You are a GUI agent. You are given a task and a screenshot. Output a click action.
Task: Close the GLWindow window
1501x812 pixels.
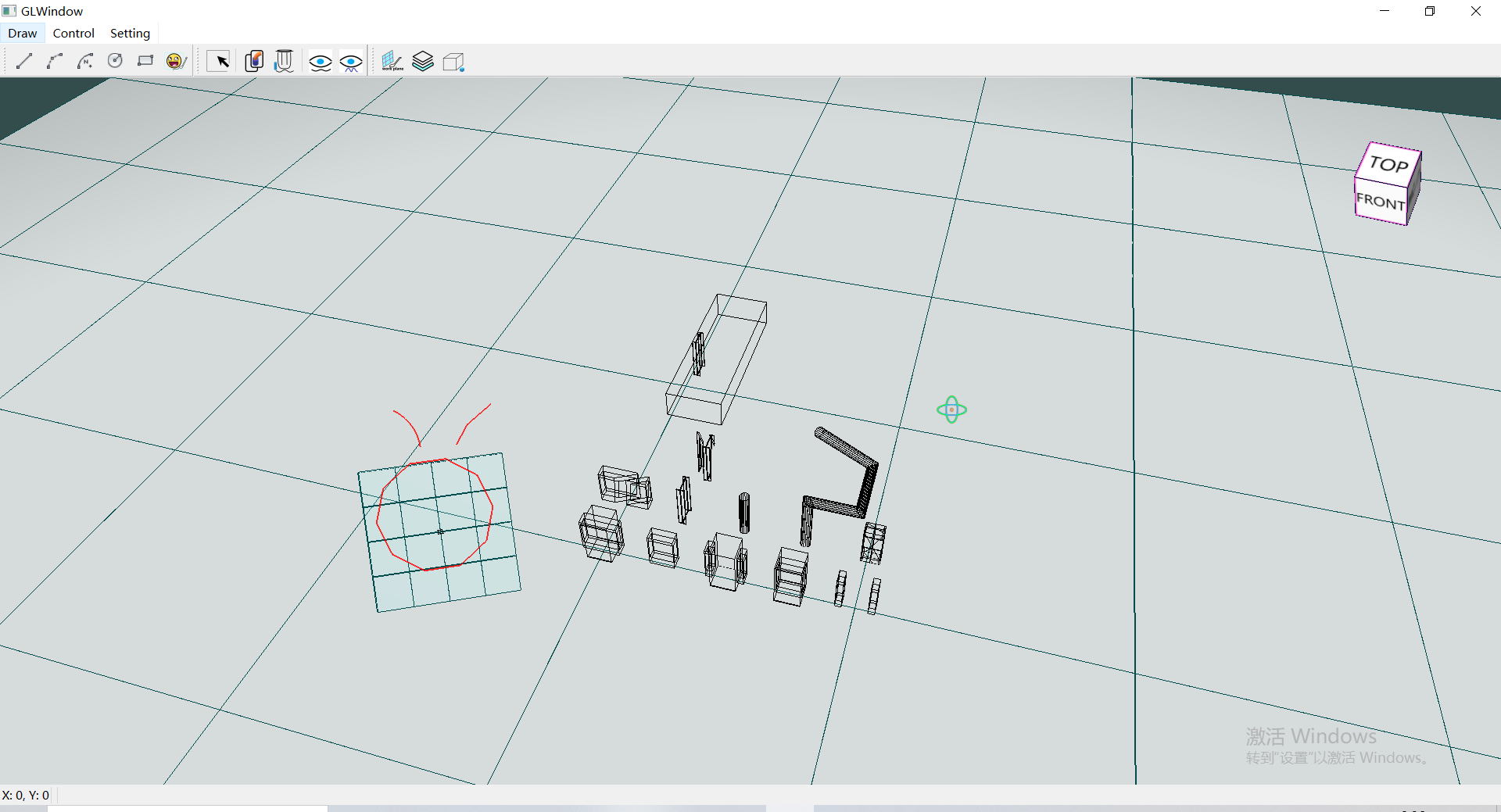click(x=1476, y=11)
